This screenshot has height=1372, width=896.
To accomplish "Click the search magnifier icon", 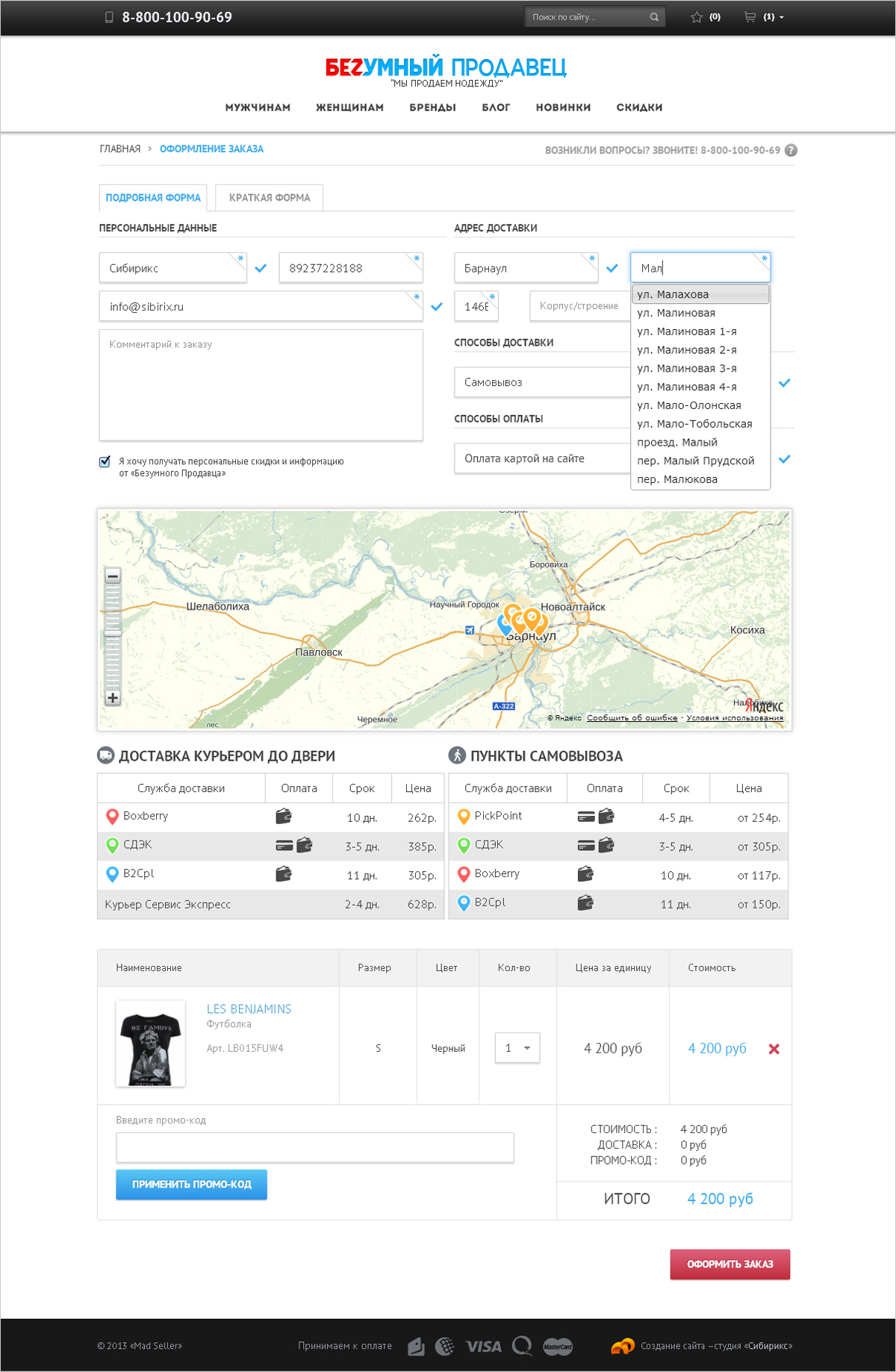I will tap(654, 17).
